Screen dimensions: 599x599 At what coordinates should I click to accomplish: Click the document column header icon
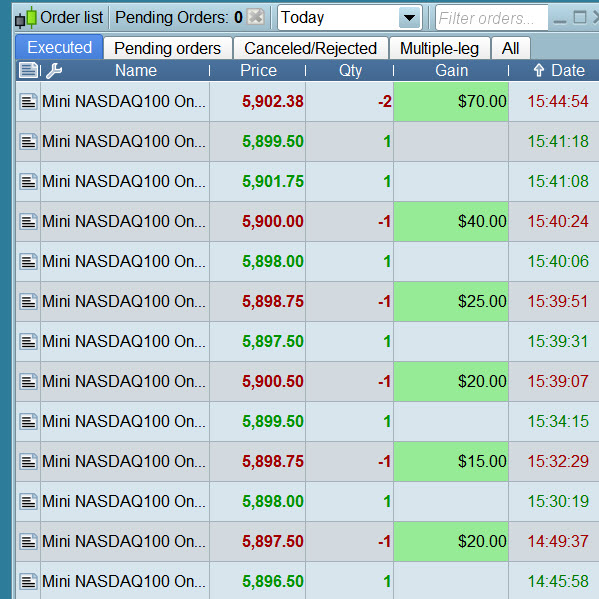click(29, 70)
